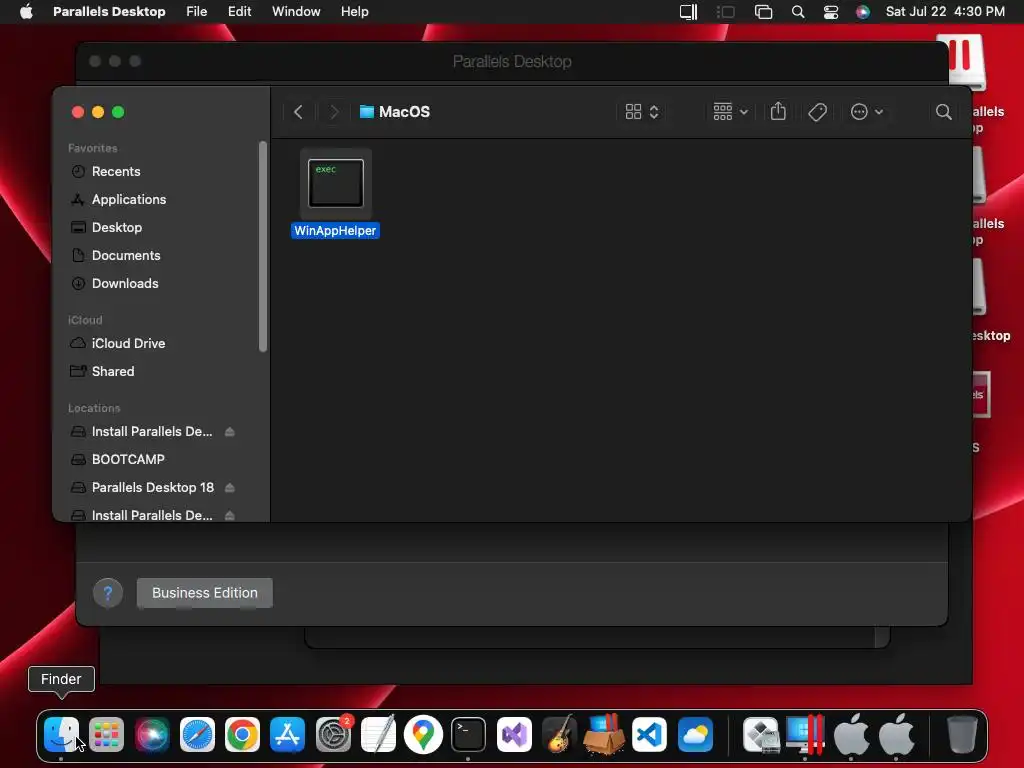Click the Siri icon in menu bar
Viewport: 1024px width, 768px height.
tap(863, 12)
